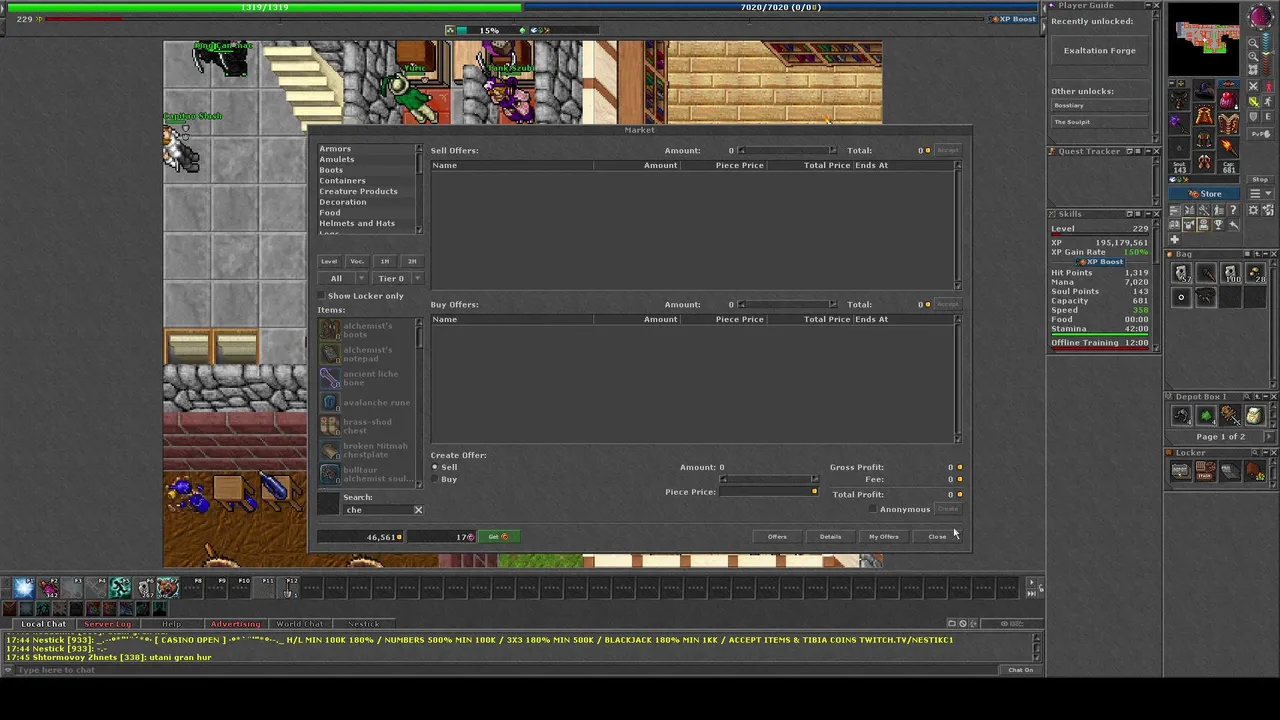The height and width of the screenshot is (720, 1280).
Task: Select the brass-shod chest item
Action: pos(368,426)
